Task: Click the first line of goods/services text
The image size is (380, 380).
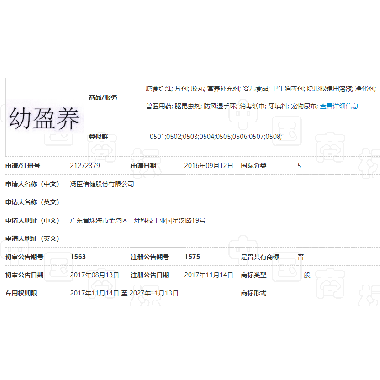Action: tap(261, 89)
